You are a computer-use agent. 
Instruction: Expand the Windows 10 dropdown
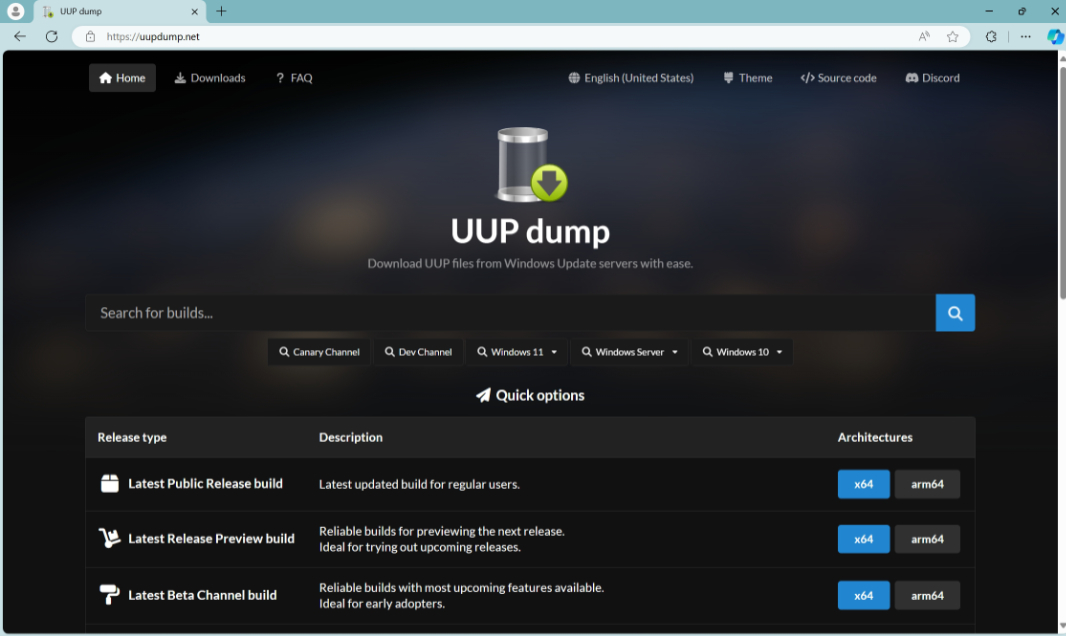pos(742,352)
